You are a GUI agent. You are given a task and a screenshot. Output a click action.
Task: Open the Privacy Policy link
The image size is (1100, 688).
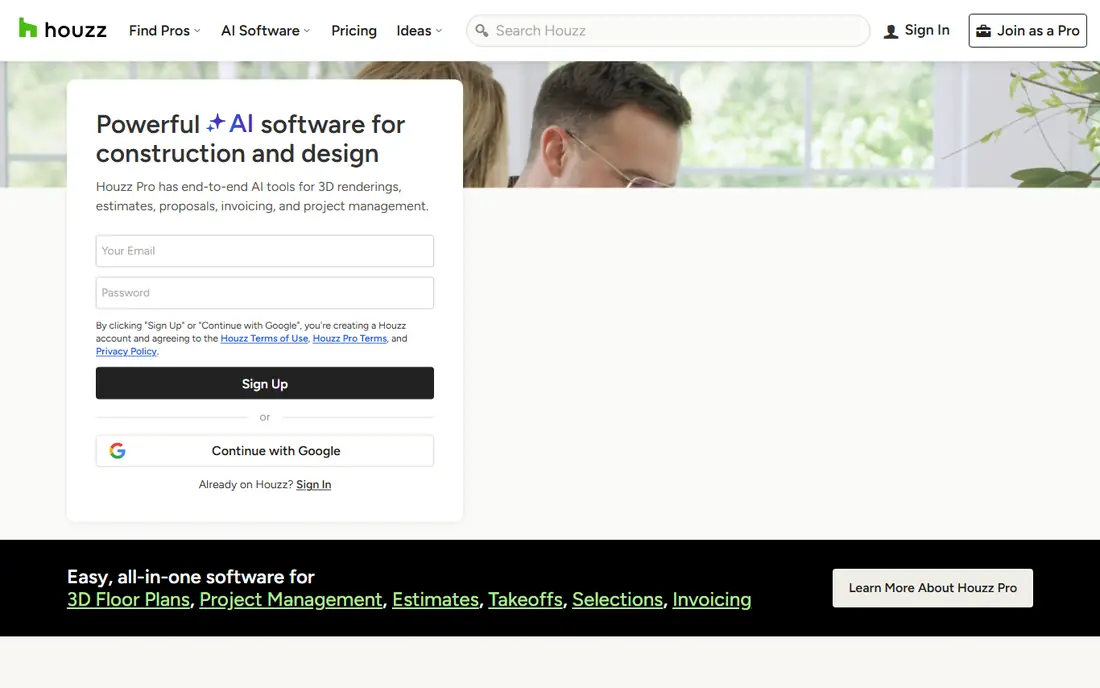point(126,351)
